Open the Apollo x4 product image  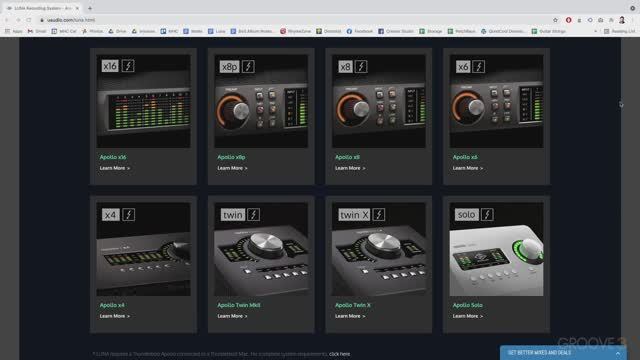tap(143, 249)
